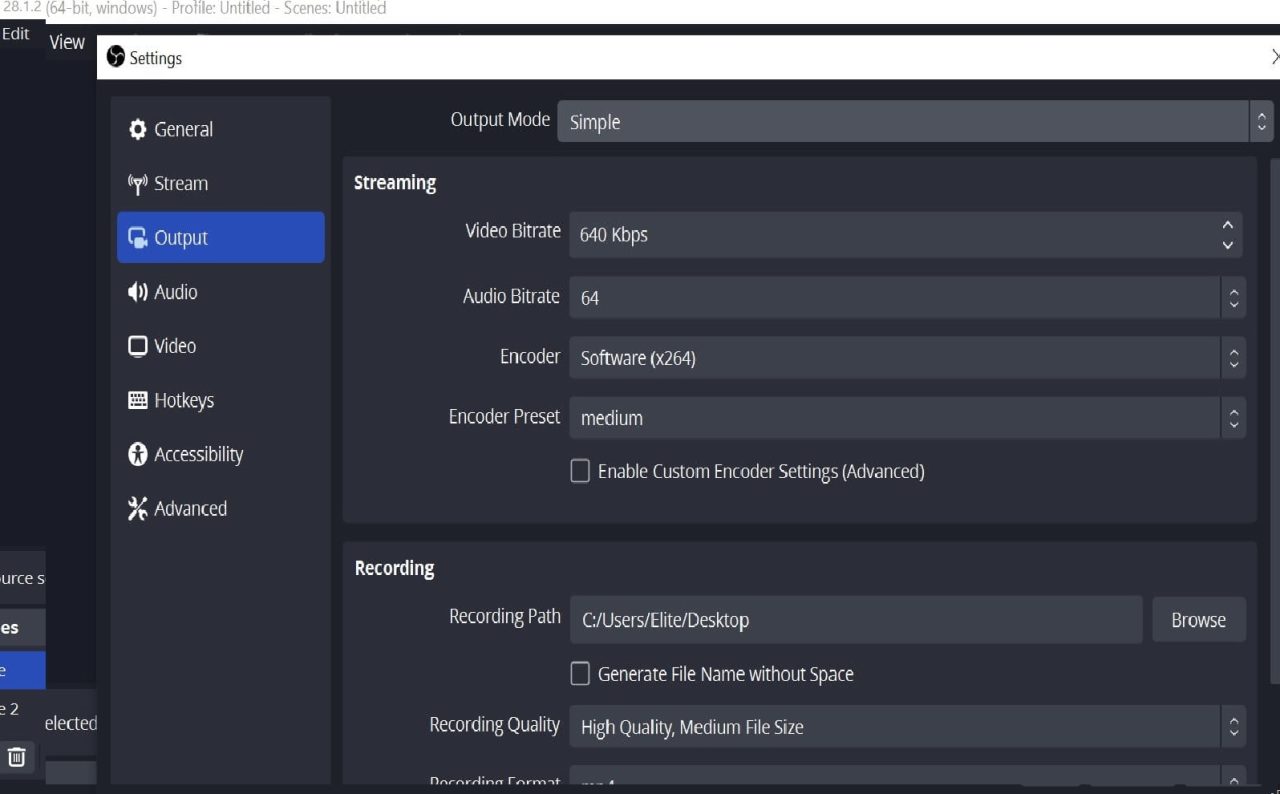Open the View menu in the OBS main window
The width and height of the screenshot is (1280, 794).
point(67,42)
